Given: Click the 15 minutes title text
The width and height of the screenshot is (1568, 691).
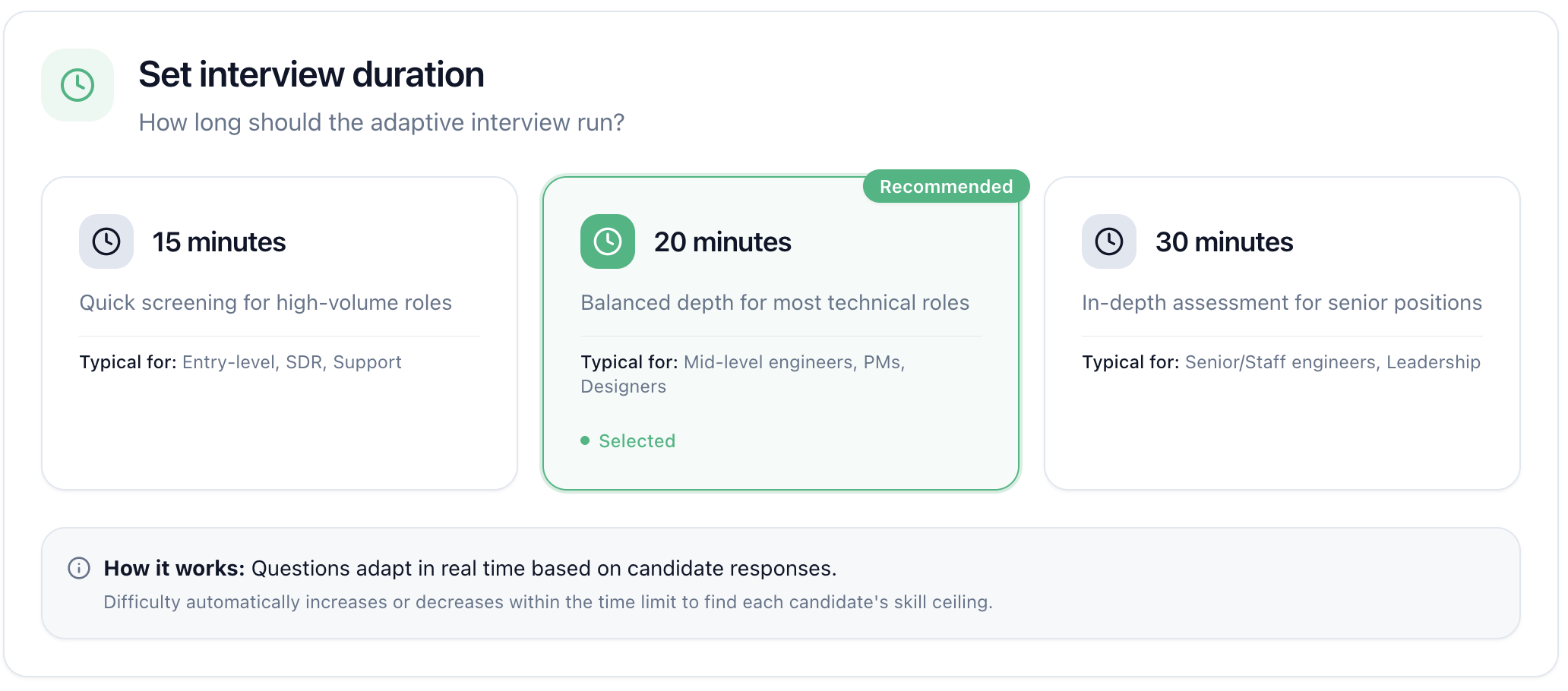Looking at the screenshot, I should coord(219,242).
